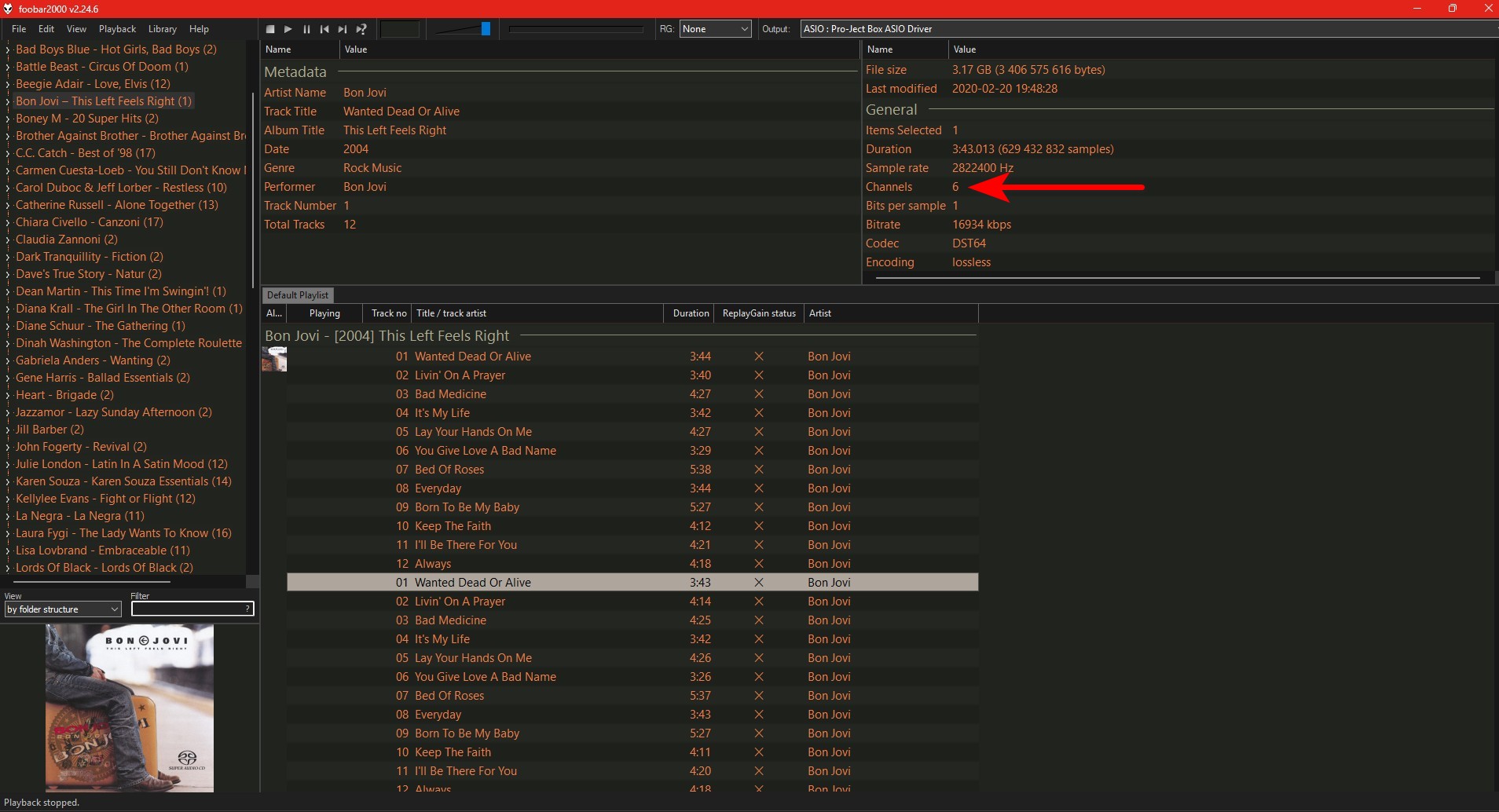Click the Sample rate value 2822400 Hz
The width and height of the screenshot is (1499, 812).
tap(983, 168)
